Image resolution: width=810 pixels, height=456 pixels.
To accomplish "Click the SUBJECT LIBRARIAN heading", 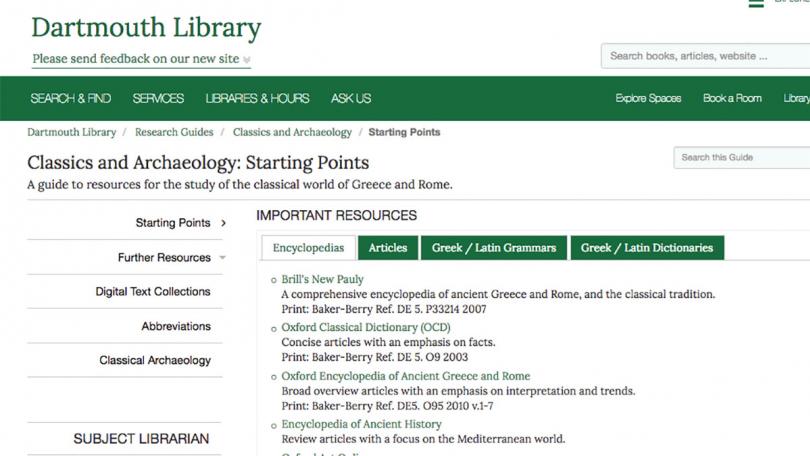I will (x=141, y=439).
